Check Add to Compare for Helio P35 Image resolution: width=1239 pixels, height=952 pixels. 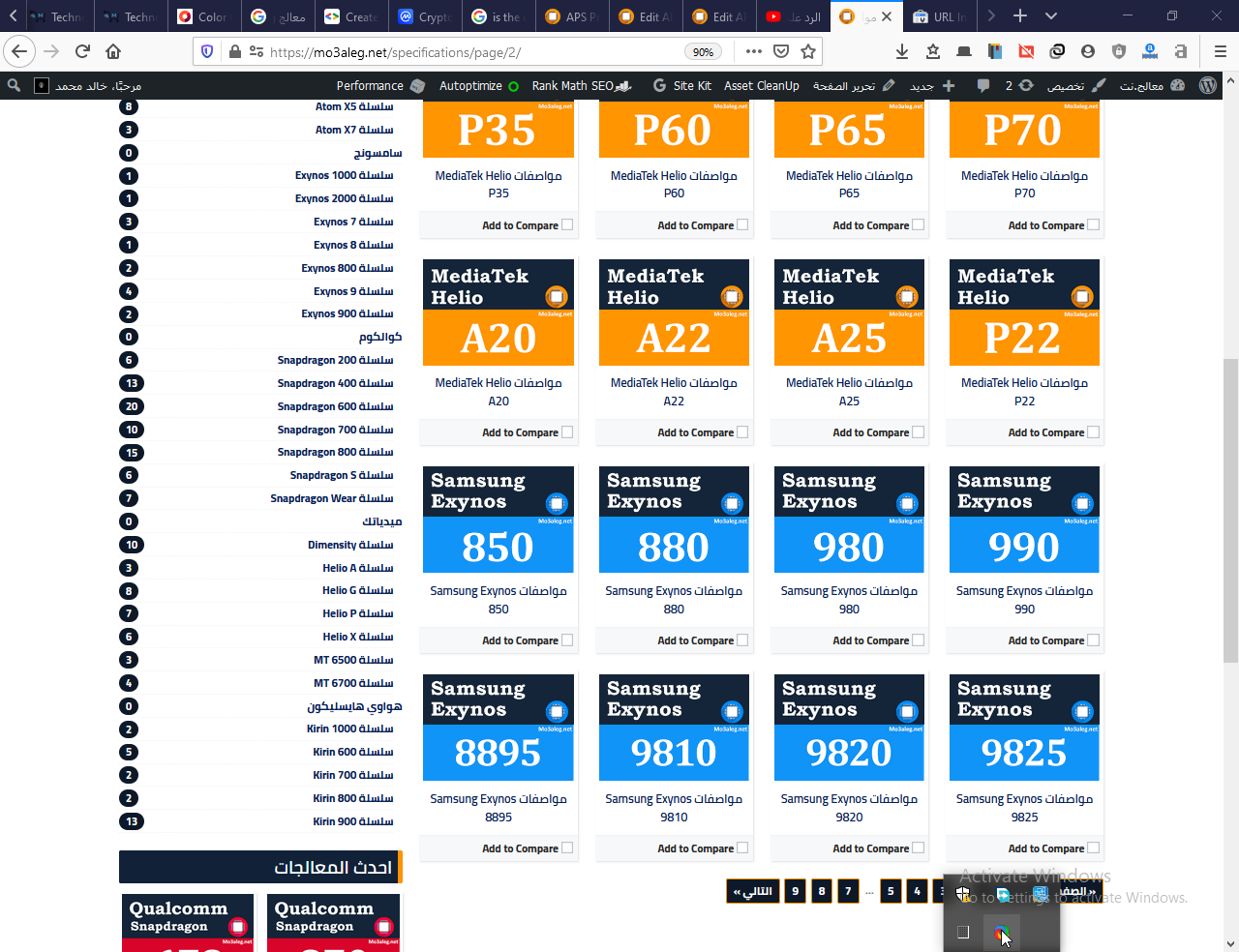pos(567,224)
